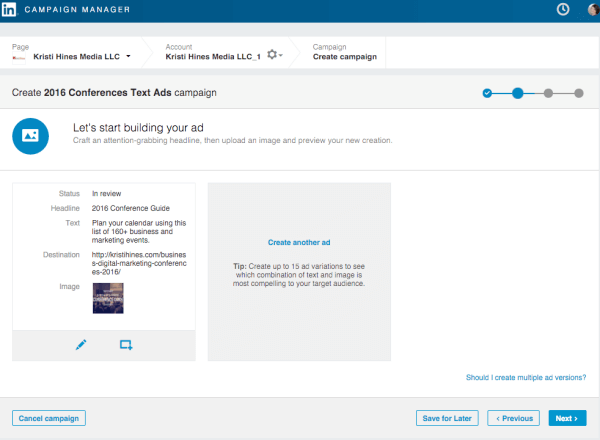Click the duplicate ad icon
600x440 pixels.
tap(126, 345)
